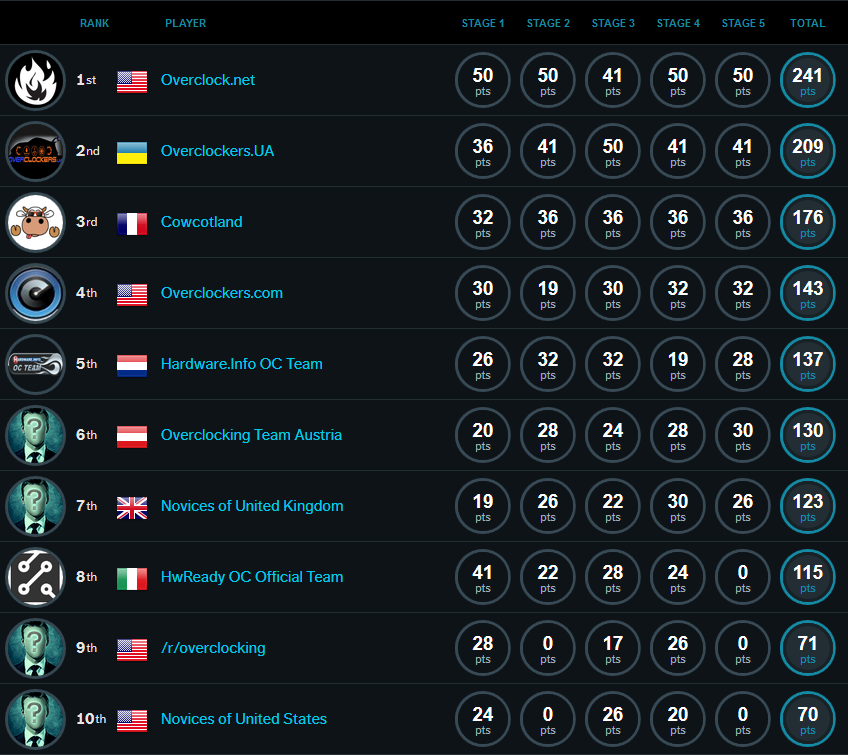Screen dimensions: 848x755
Task: Click Cowcotland Stage 1 score 32 pts
Action: click(x=483, y=222)
